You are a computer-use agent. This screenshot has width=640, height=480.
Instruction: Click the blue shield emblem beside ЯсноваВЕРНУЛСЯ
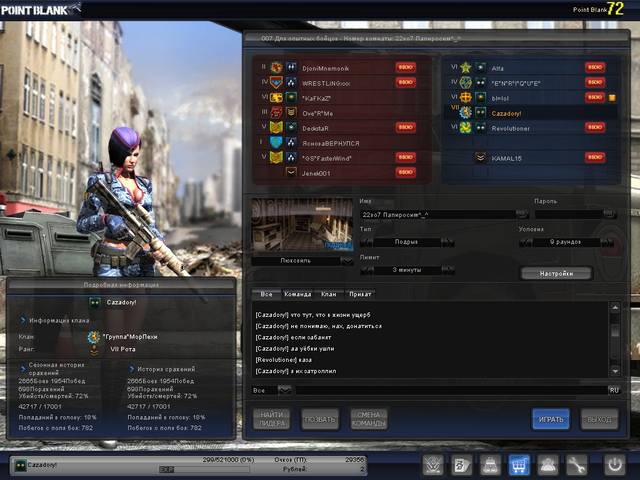click(x=276, y=143)
